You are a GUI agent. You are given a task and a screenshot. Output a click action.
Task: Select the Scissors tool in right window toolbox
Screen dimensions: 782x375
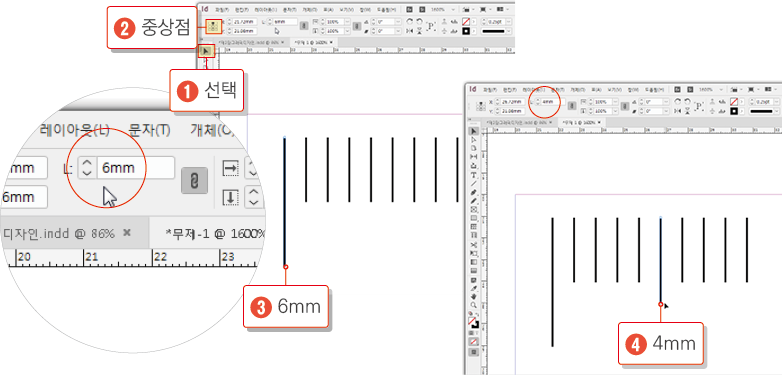click(474, 244)
